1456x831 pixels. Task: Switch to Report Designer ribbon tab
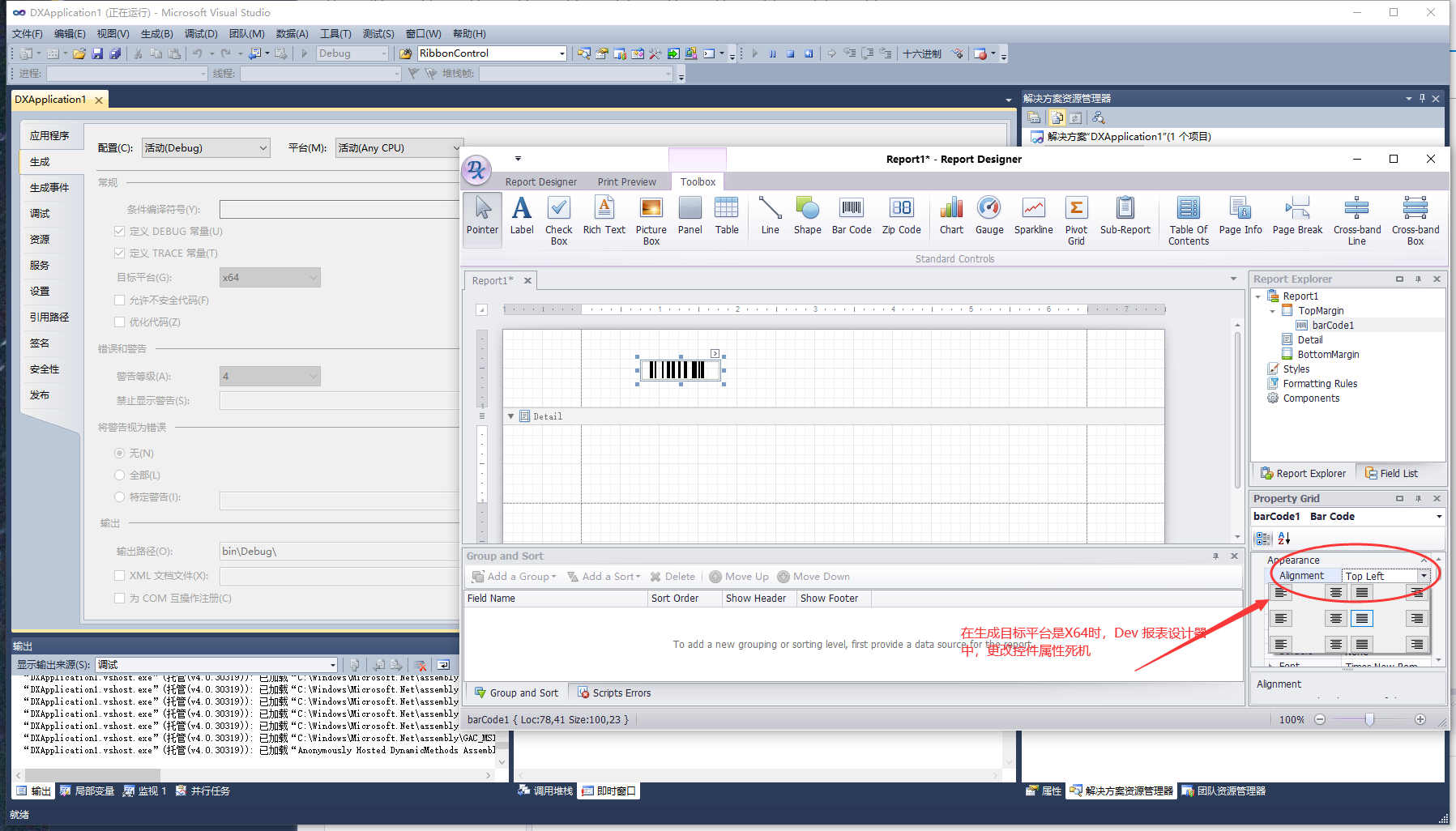click(x=541, y=181)
